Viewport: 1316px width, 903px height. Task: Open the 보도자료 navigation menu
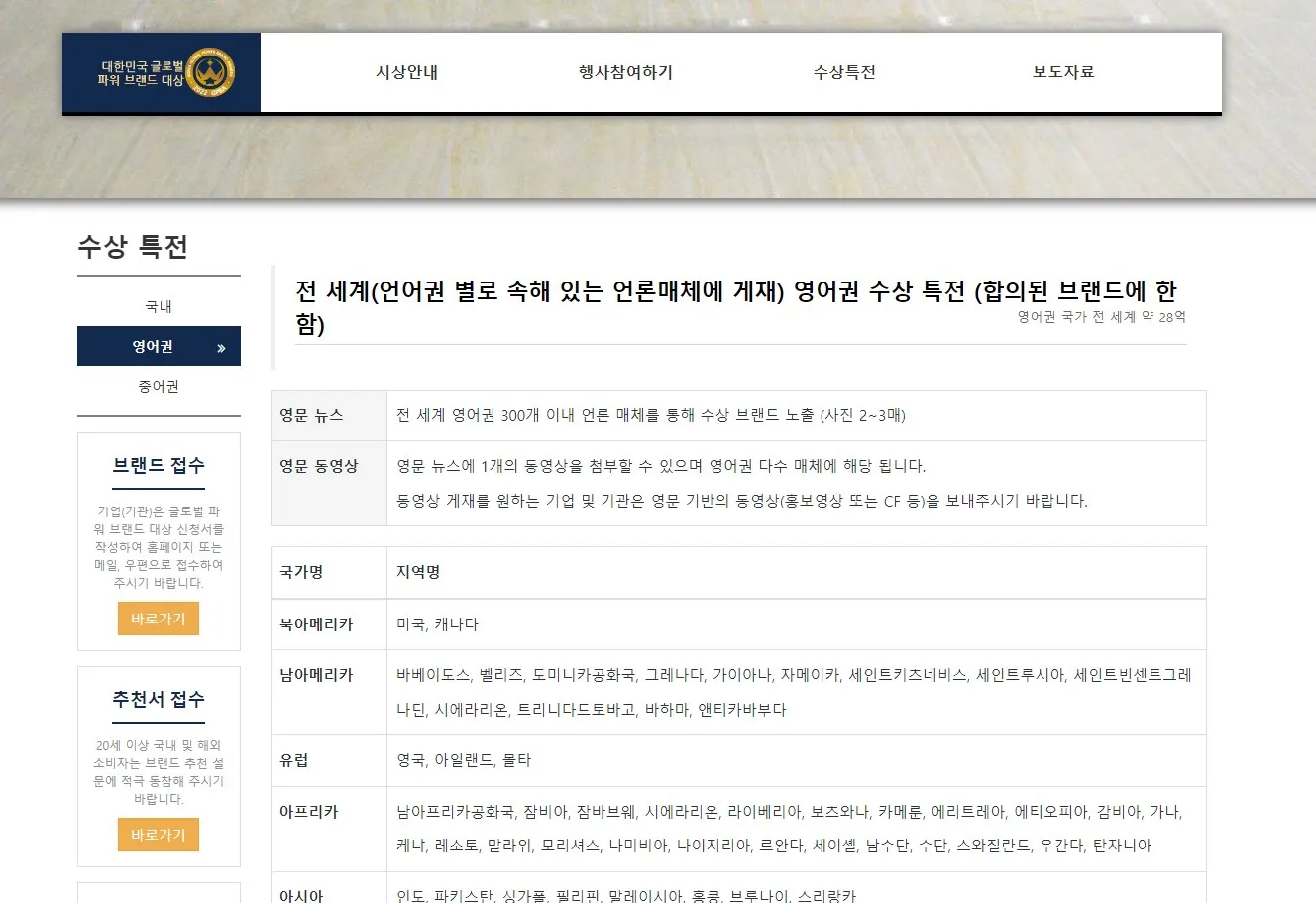[1061, 71]
